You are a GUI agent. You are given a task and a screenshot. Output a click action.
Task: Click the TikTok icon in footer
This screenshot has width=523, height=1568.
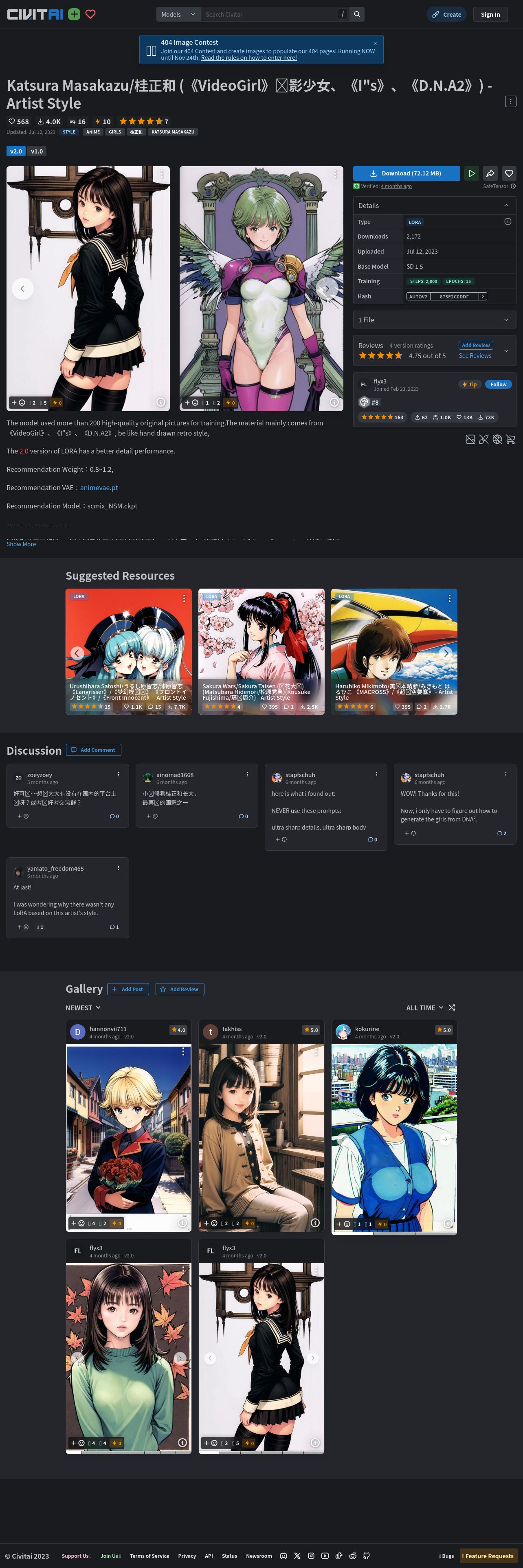point(338,1556)
